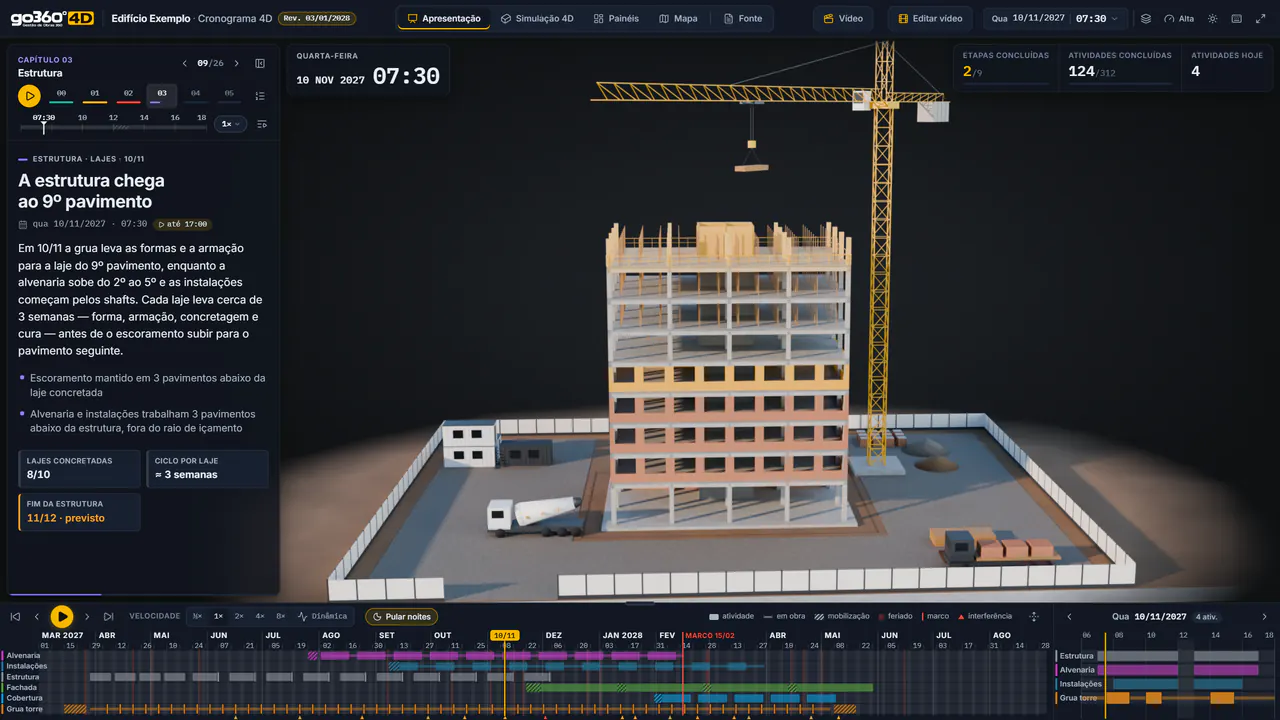
Task: Open the Fonte tab
Action: 742,19
